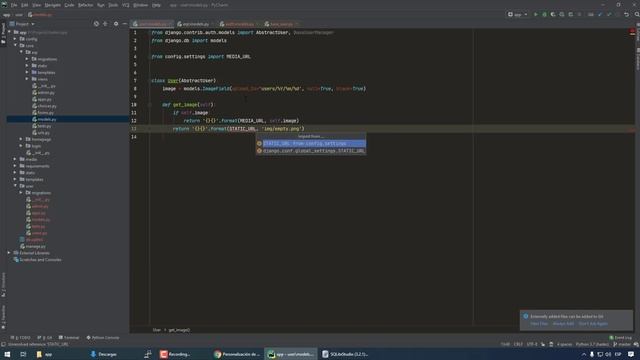Select manage.py in project tree
640x360 pixels.
(36, 246)
